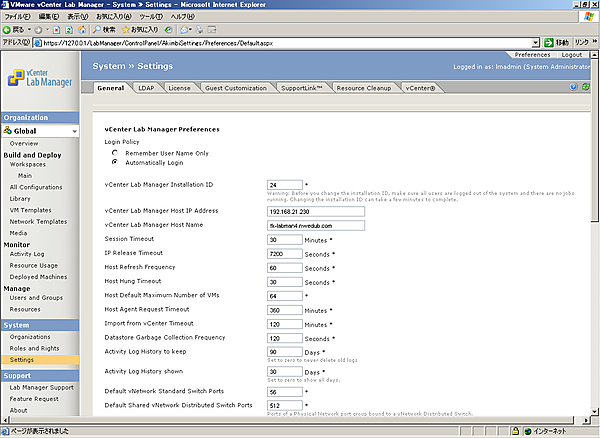Image resolution: width=600 pixels, height=438 pixels.
Task: Open Overview in the sidebar
Action: pos(24,143)
